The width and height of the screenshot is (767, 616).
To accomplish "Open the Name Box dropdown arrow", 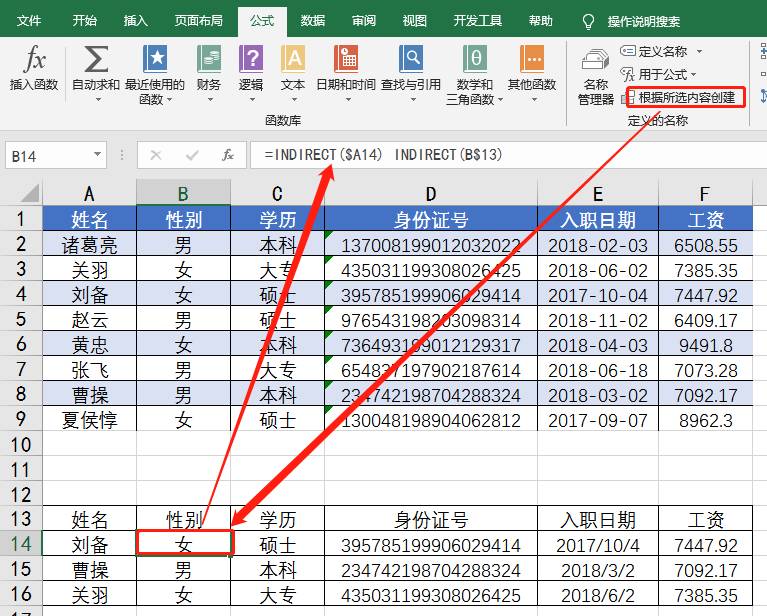I will pos(97,155).
